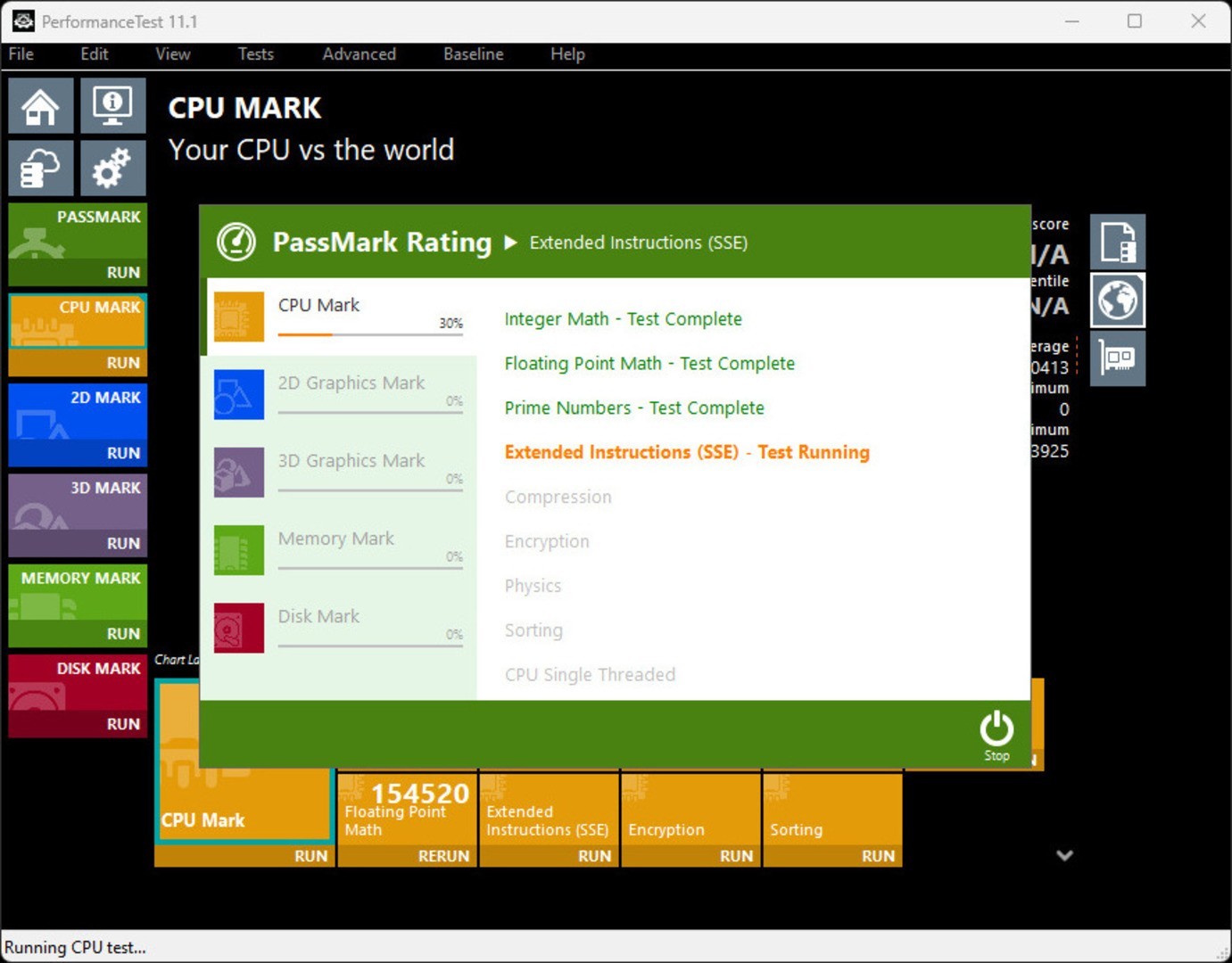Click the 2D Graphics Mark progress bar
The width and height of the screenshot is (1232, 963).
click(x=370, y=412)
